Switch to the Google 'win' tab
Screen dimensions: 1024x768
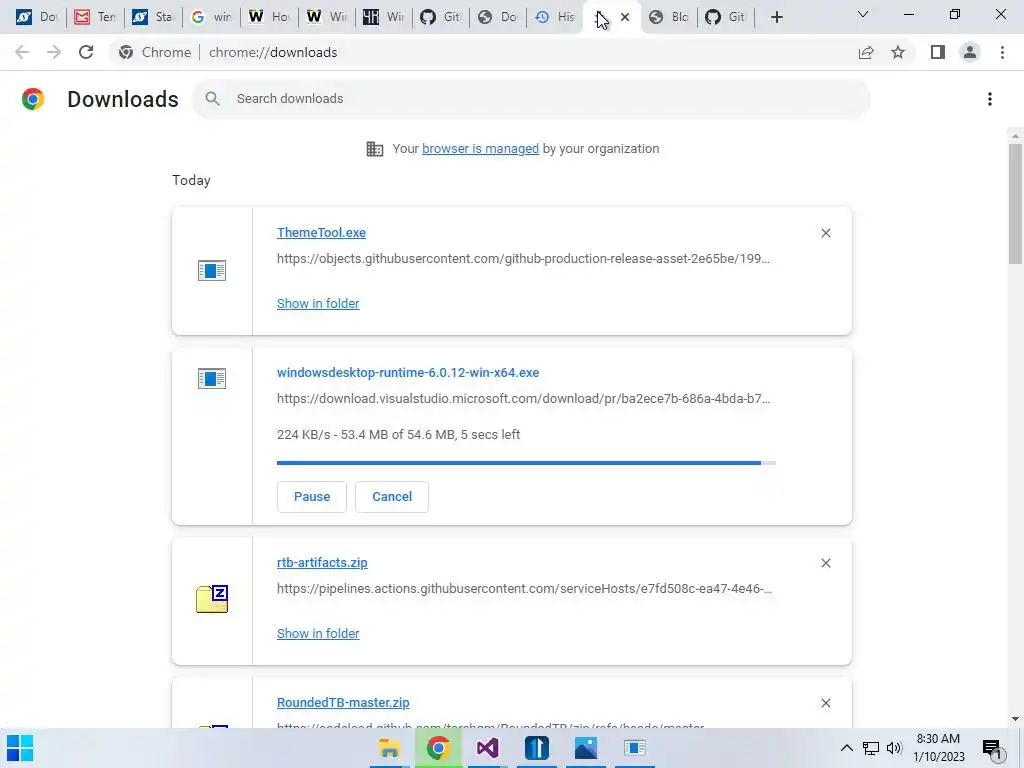[x=210, y=17]
